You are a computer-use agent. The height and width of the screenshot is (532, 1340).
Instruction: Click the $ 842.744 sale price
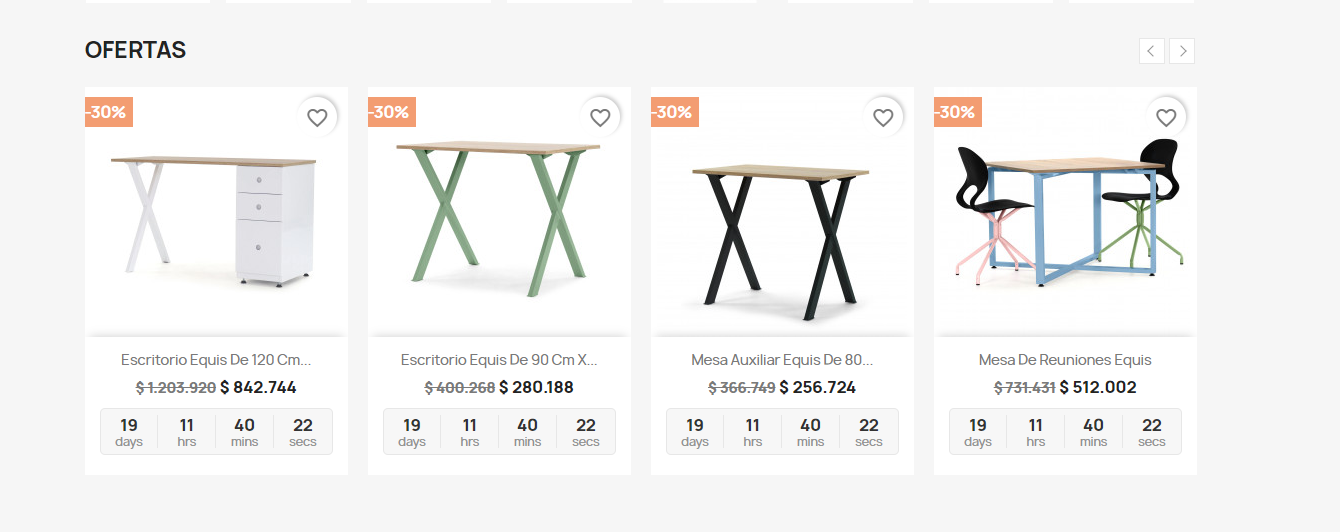pyautogui.click(x=258, y=388)
